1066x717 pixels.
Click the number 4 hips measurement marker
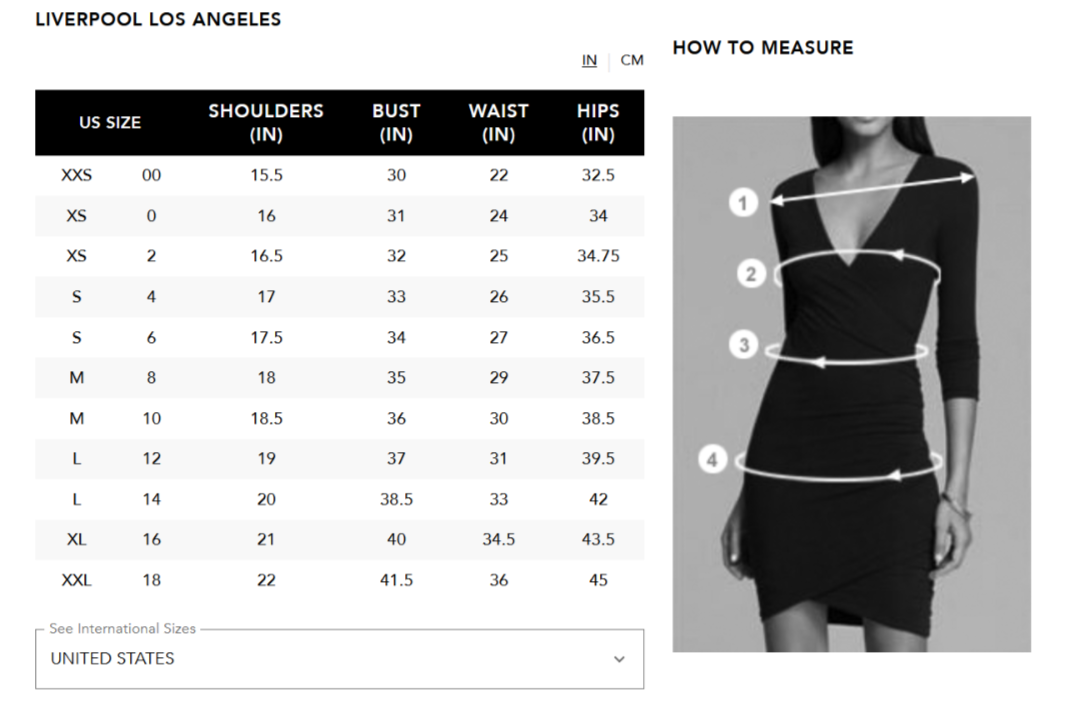712,460
